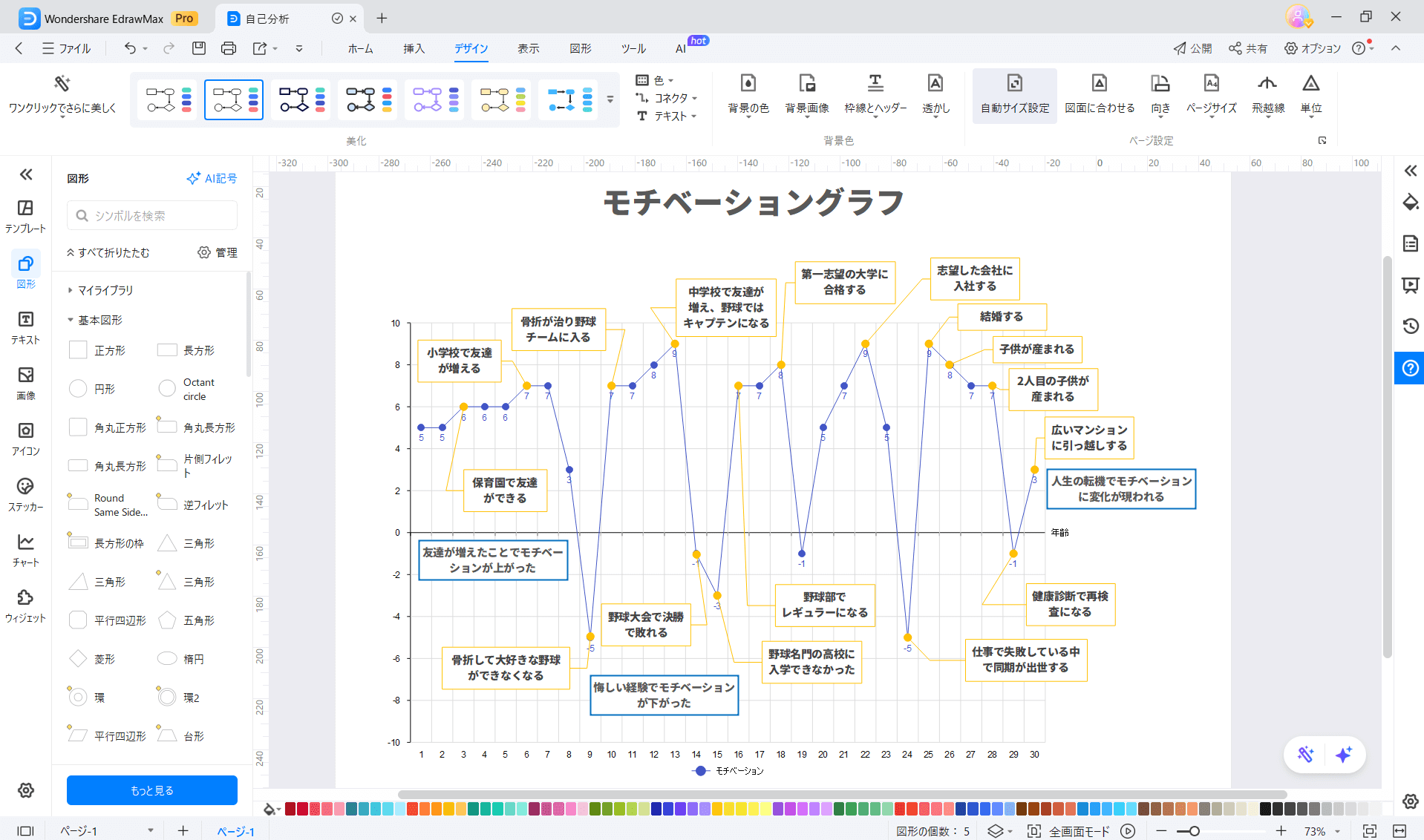Click the もっと見る button

pyautogui.click(x=151, y=790)
